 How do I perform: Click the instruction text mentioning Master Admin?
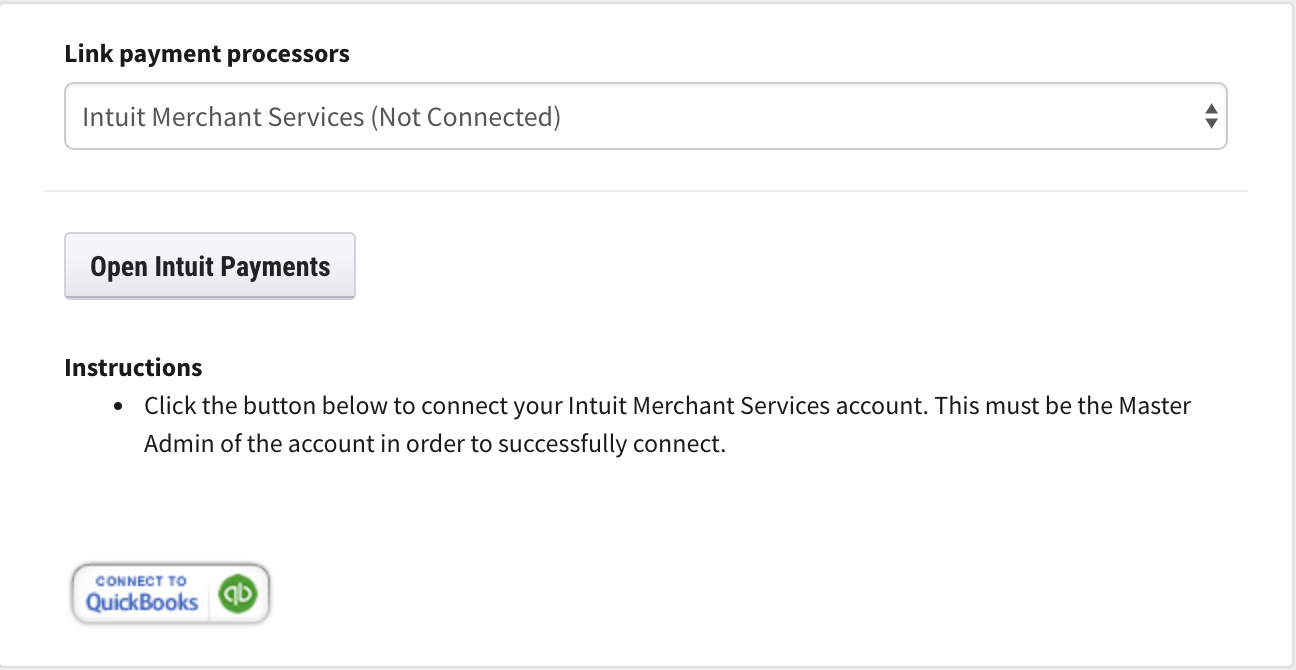coord(667,425)
